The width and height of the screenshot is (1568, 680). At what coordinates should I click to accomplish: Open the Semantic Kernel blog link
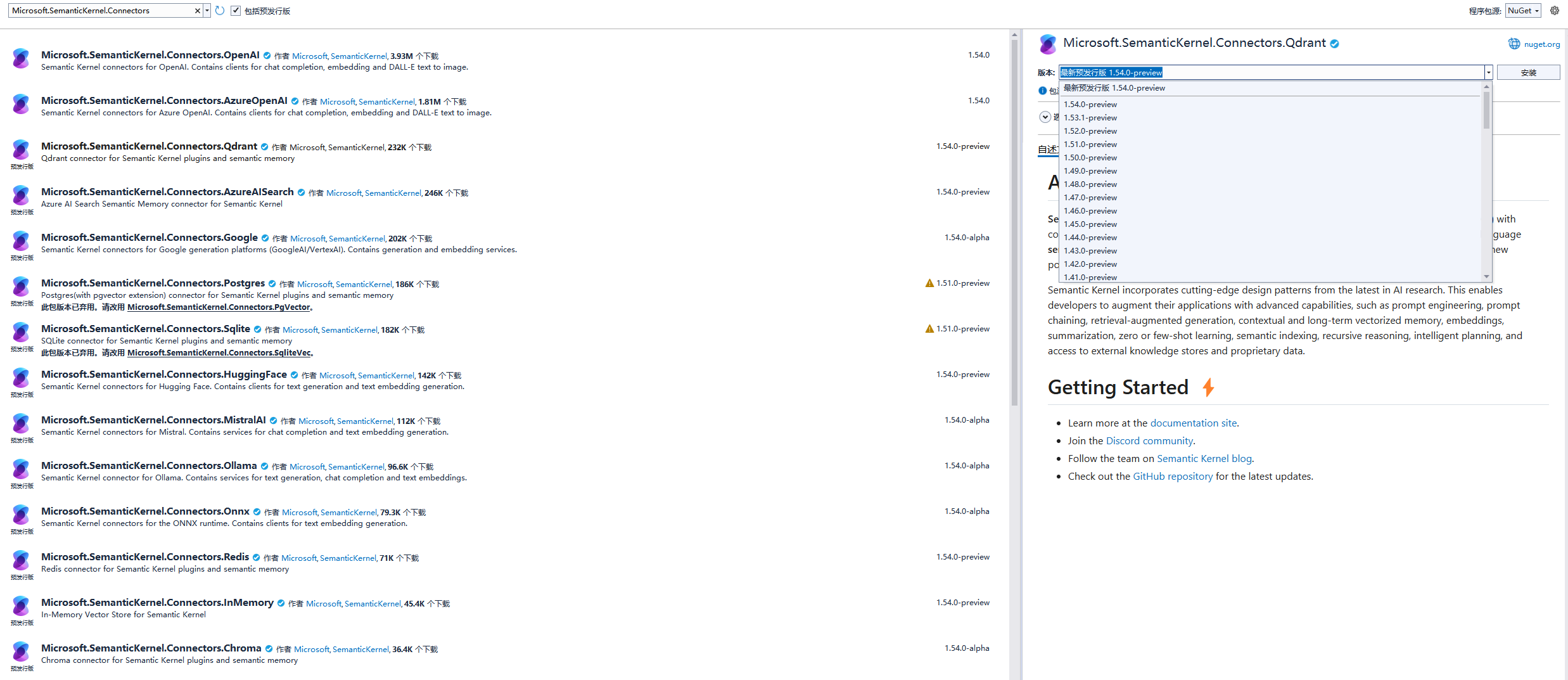pos(1204,459)
